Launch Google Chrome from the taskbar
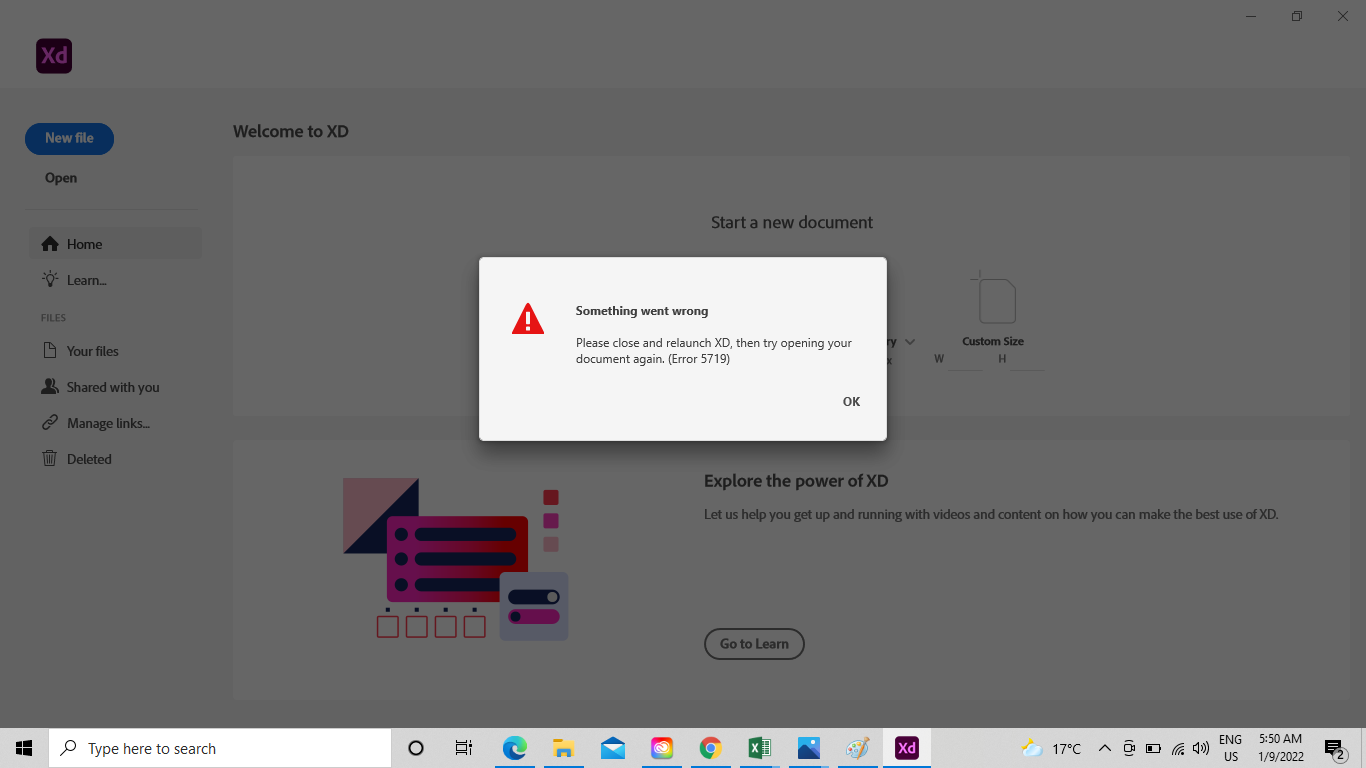Image resolution: width=1366 pixels, height=768 pixels. (710, 747)
